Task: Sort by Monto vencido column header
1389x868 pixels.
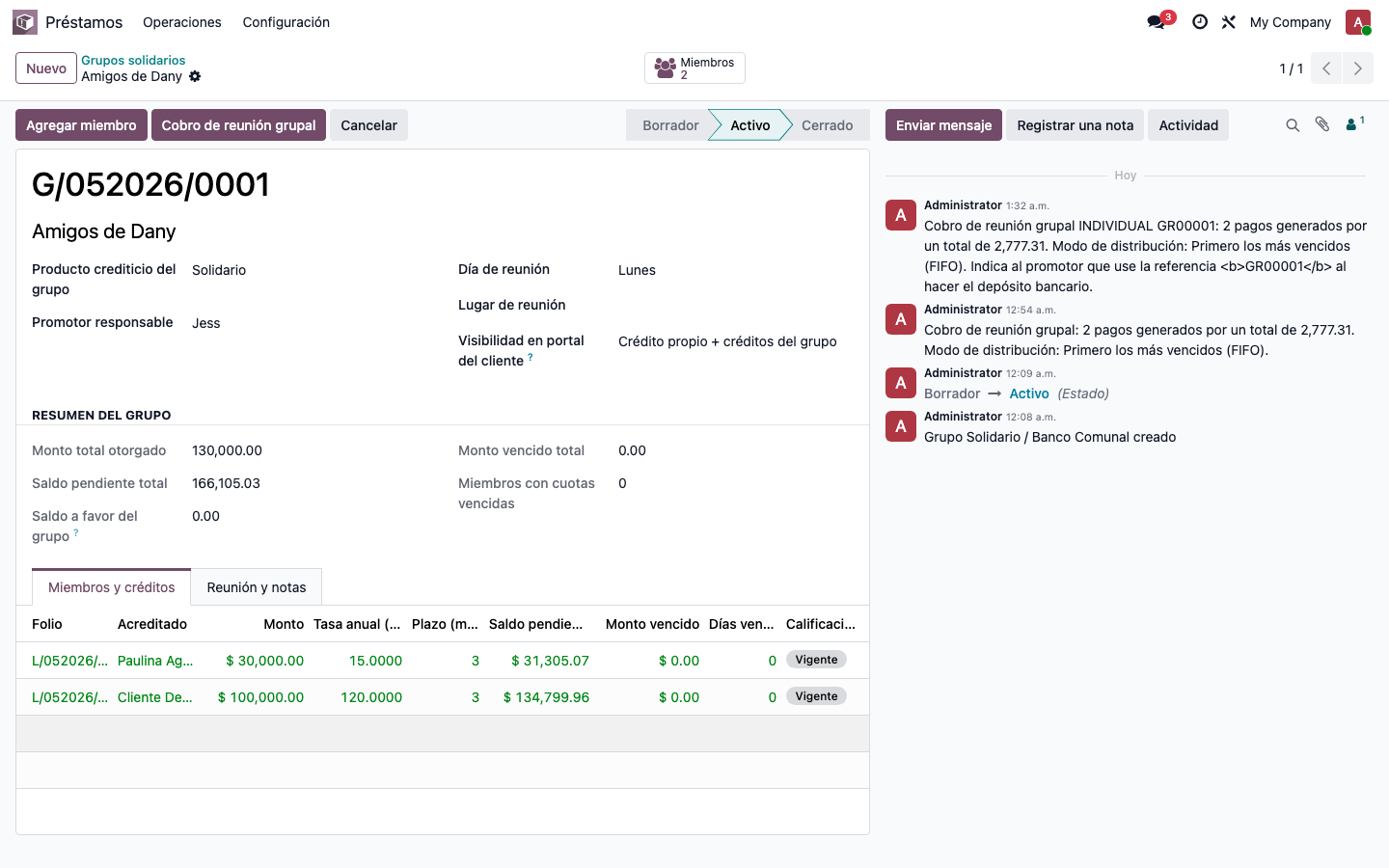Action: [652, 624]
